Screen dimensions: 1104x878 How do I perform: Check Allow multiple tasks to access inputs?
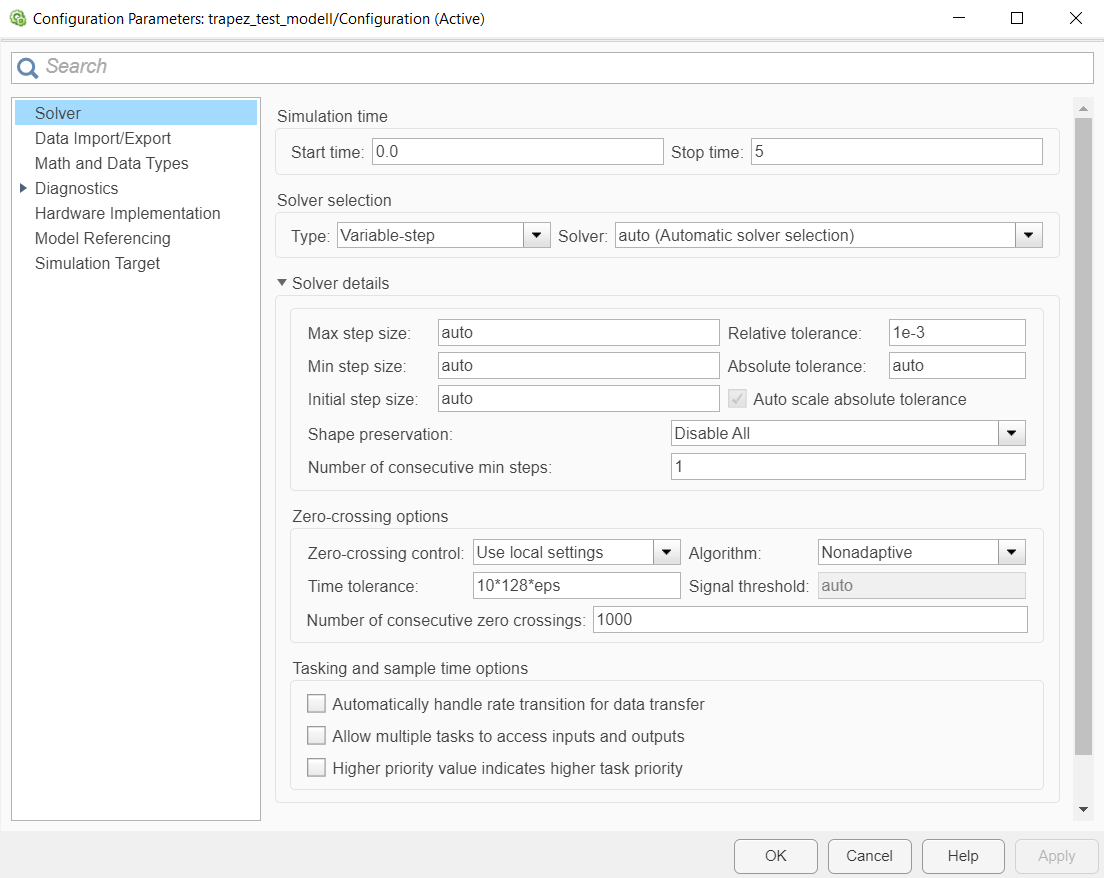[x=317, y=736]
